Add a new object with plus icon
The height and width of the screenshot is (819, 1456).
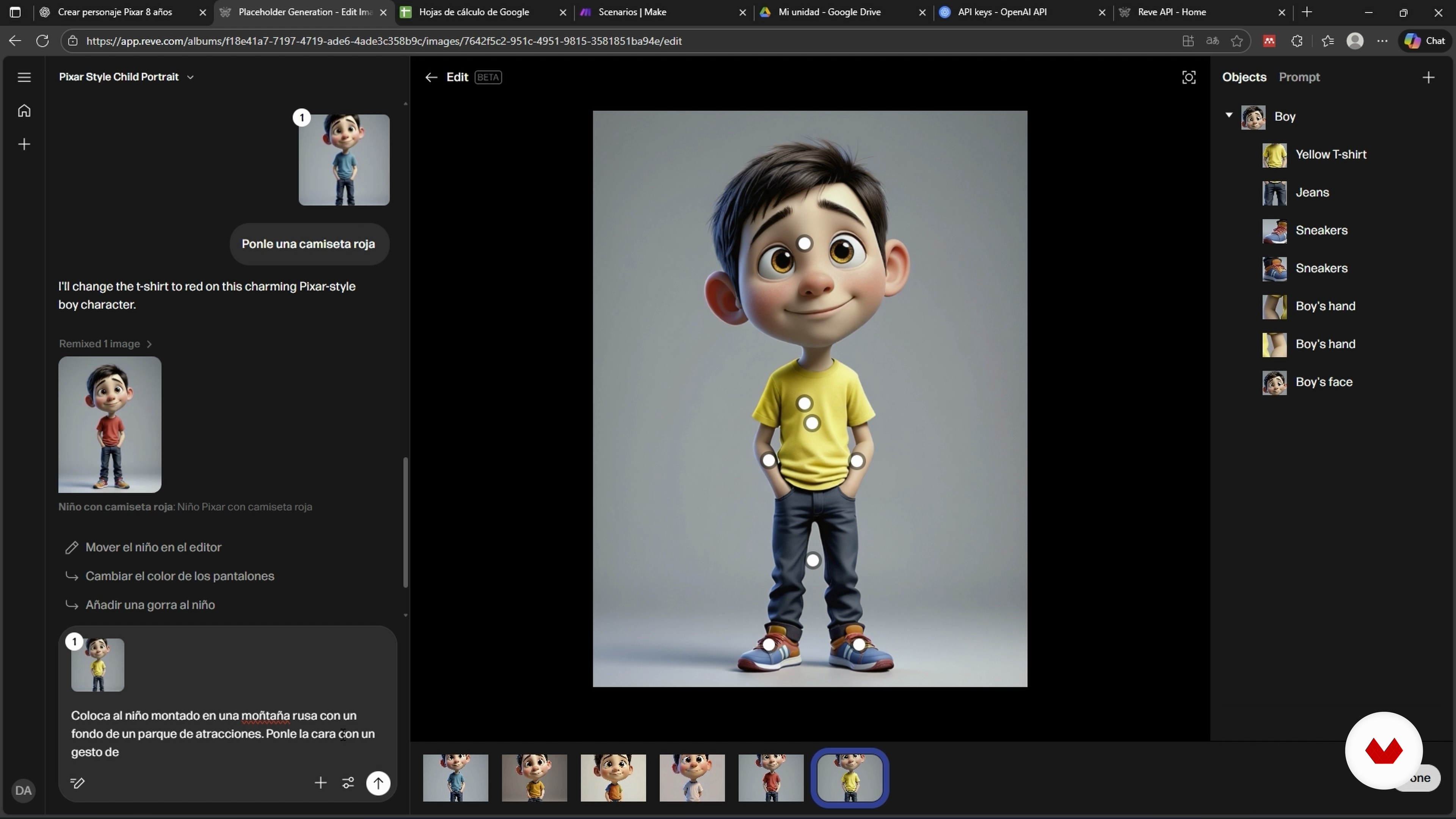[x=1428, y=77]
